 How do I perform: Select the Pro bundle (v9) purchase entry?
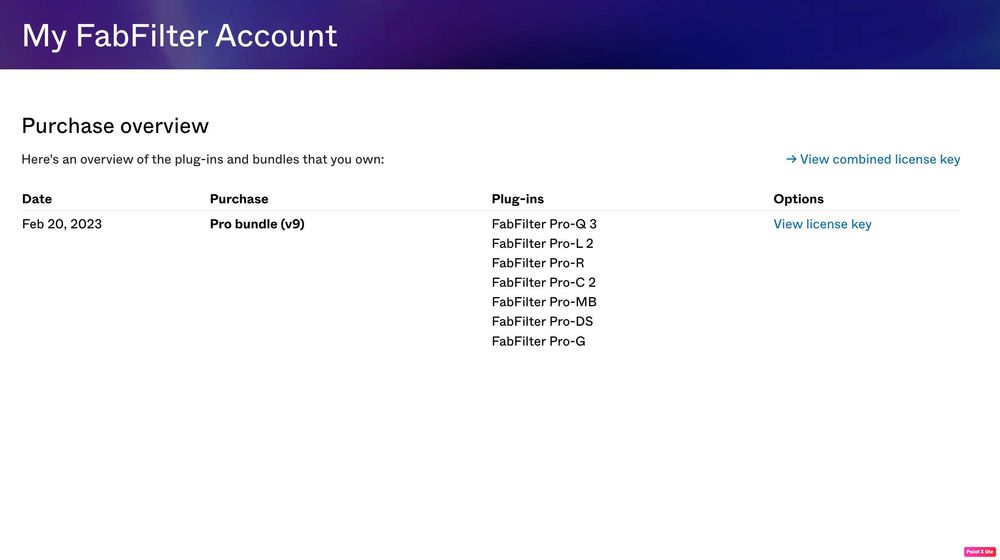tap(257, 224)
